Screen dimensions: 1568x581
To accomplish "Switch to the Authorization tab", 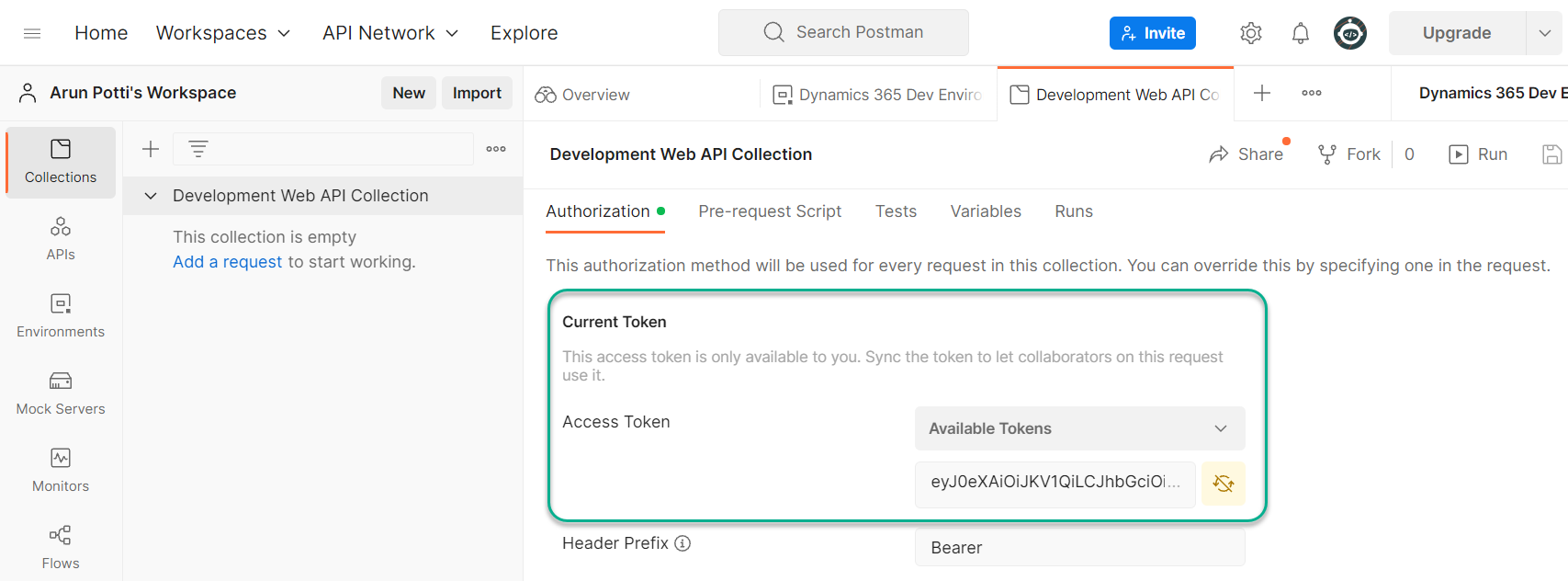I will 605,211.
